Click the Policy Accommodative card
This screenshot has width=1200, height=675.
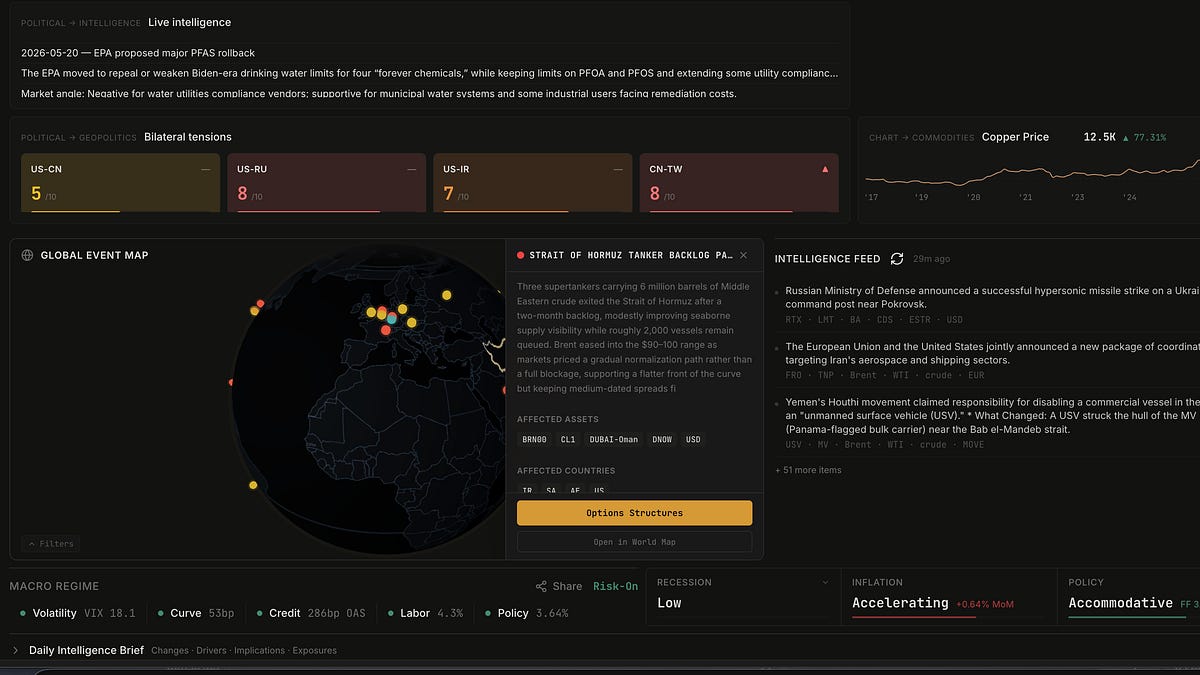1129,597
